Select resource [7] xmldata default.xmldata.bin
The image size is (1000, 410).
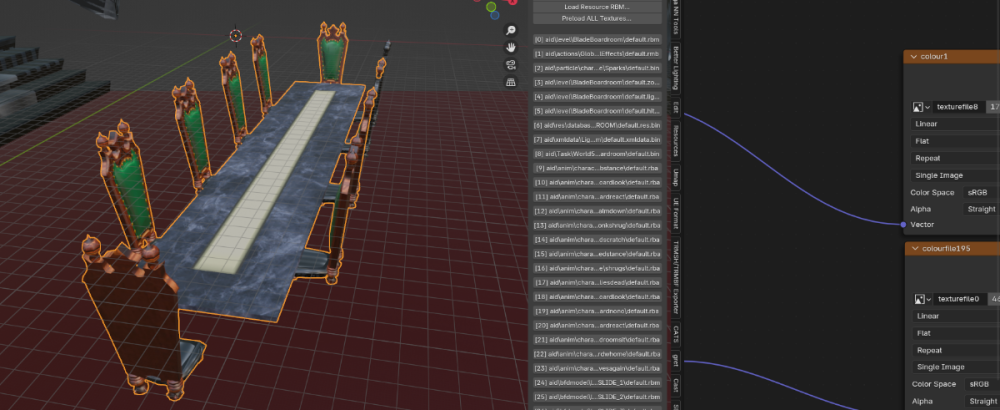(597, 140)
